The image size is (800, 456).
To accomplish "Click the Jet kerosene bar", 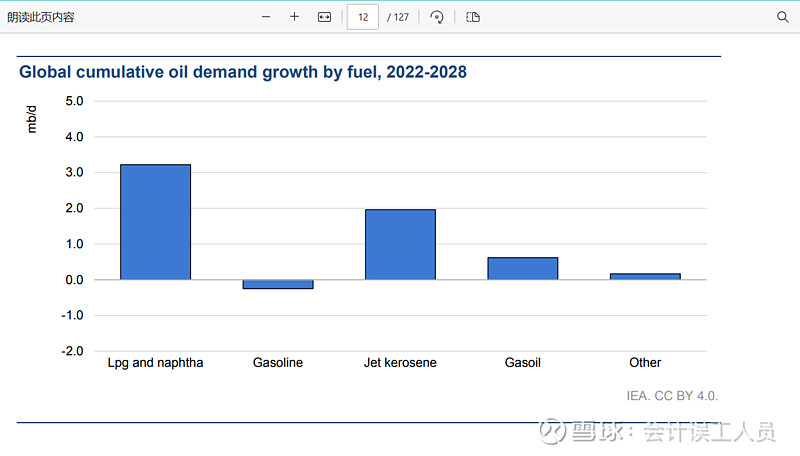I will click(x=401, y=244).
